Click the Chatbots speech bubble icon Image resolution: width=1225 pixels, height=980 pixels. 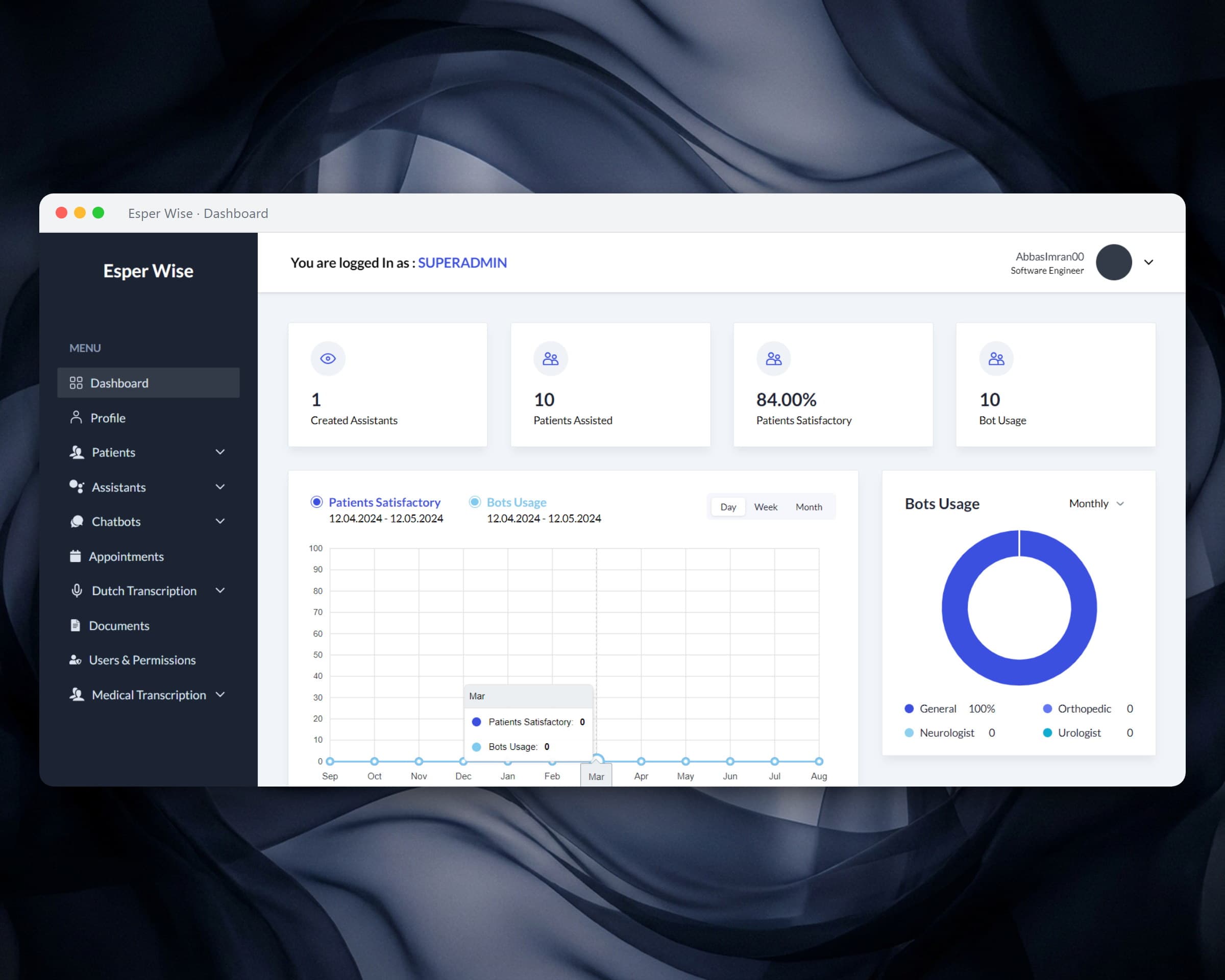77,522
